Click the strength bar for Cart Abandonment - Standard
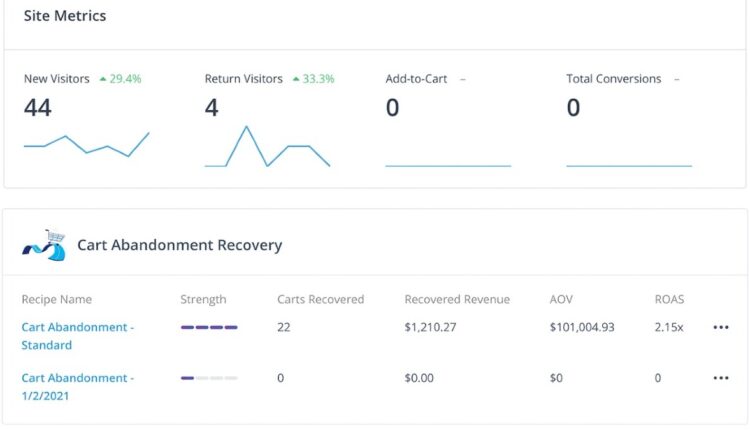 (209, 327)
